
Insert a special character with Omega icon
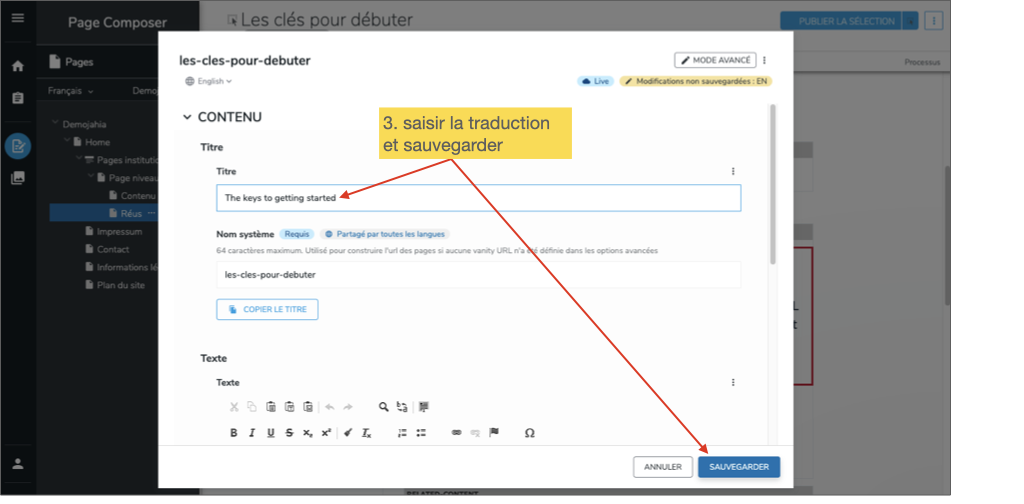(x=529, y=433)
